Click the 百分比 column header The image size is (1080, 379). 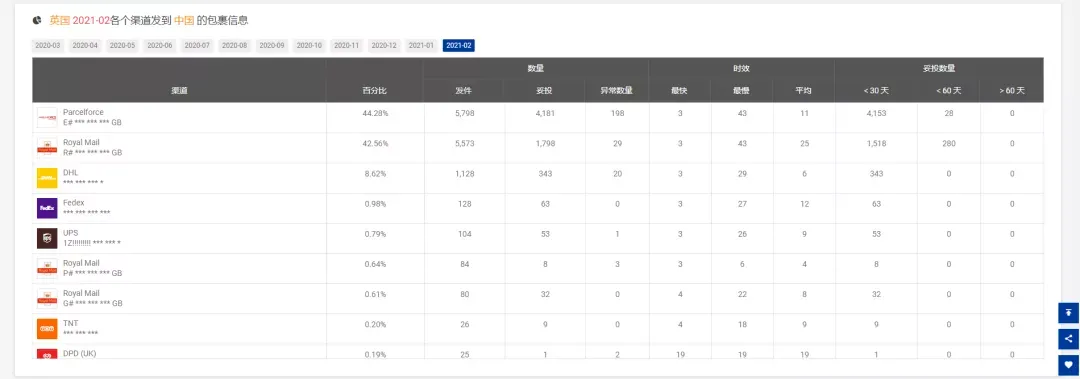pos(375,90)
